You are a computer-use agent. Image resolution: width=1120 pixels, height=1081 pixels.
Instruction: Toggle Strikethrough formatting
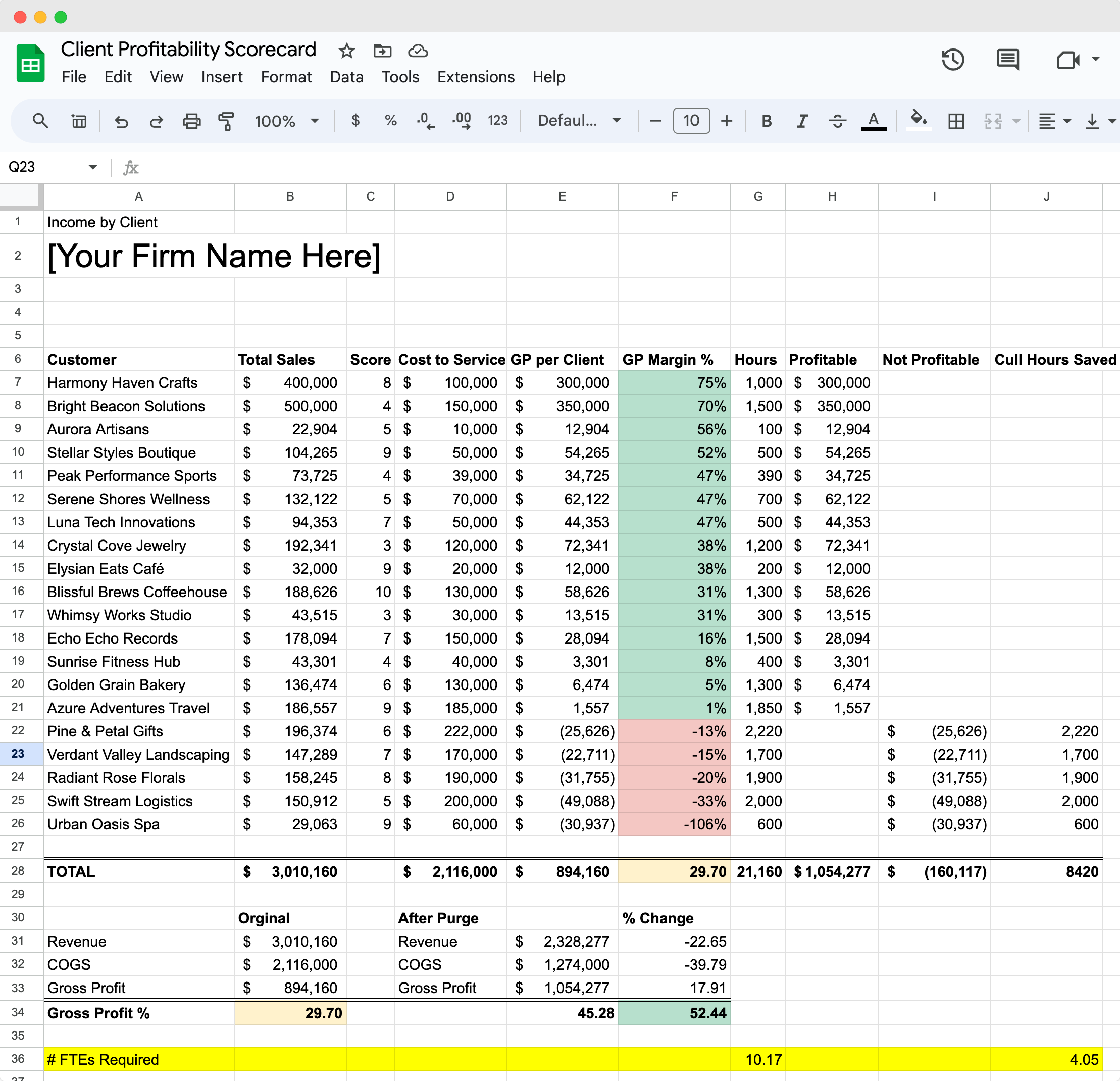pos(837,121)
